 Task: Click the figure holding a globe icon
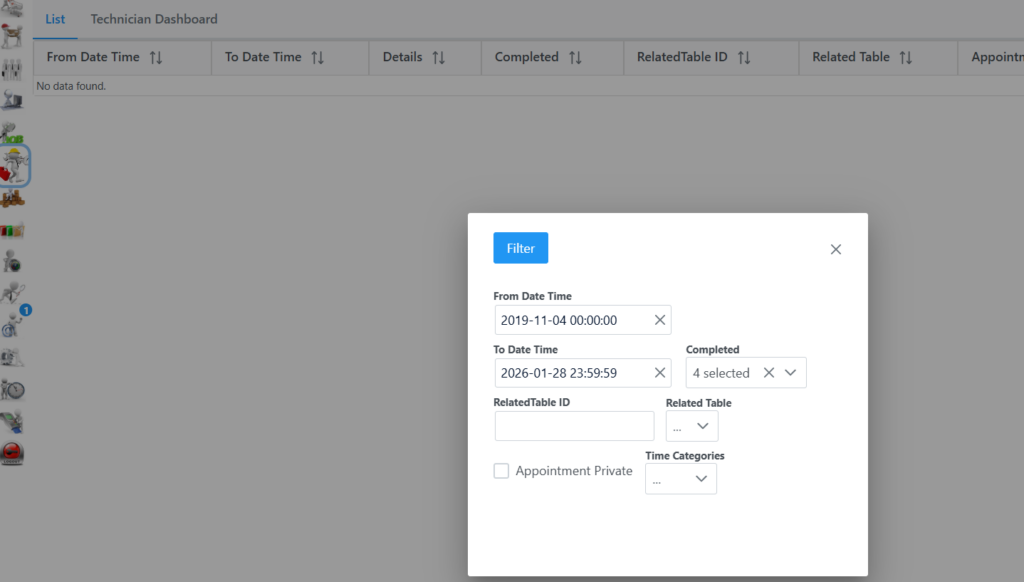tap(13, 262)
